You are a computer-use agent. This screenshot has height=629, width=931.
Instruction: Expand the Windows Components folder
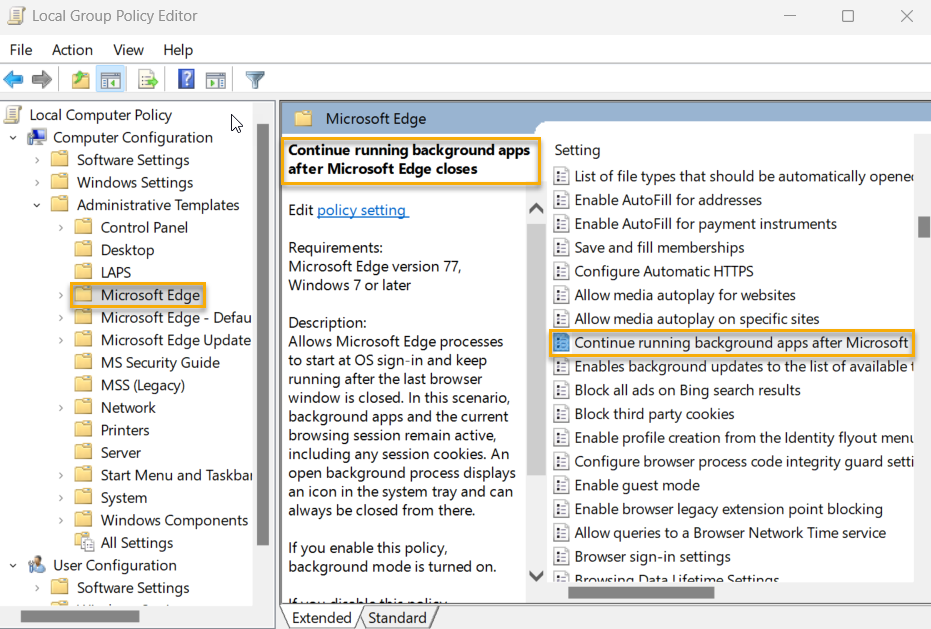tap(61, 520)
